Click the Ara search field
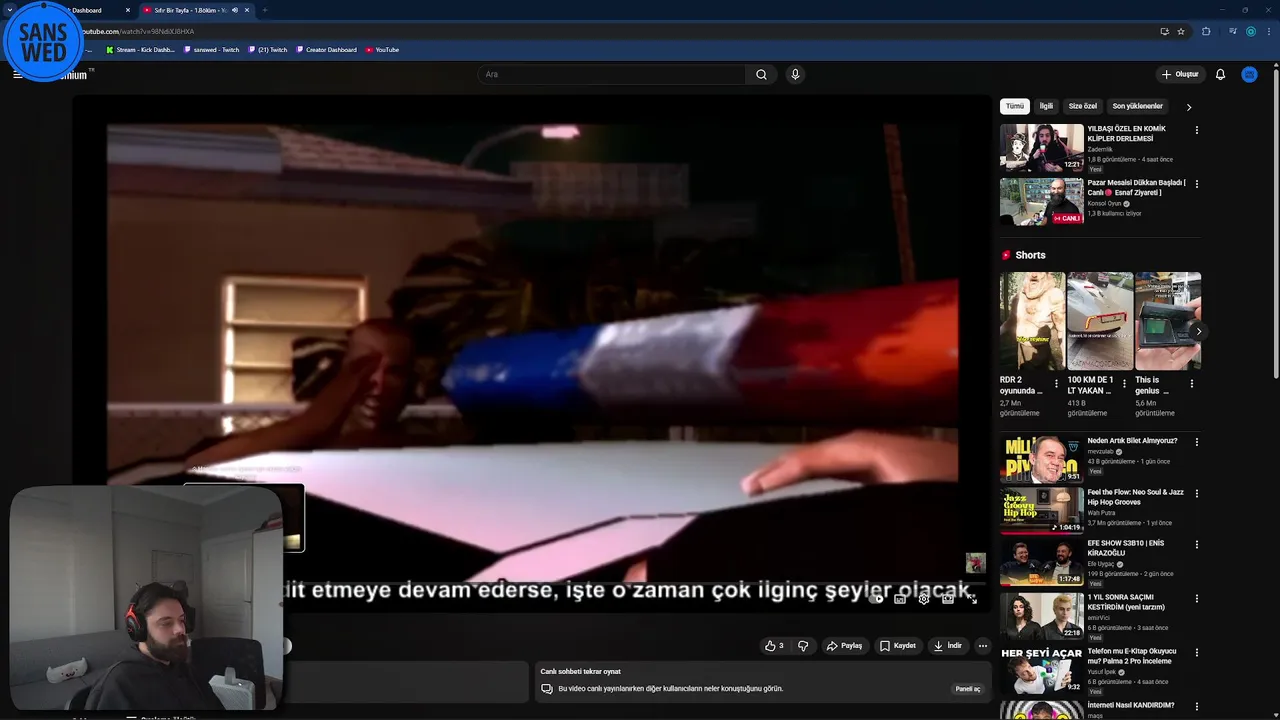Screen dimensions: 1280x720 (611, 74)
